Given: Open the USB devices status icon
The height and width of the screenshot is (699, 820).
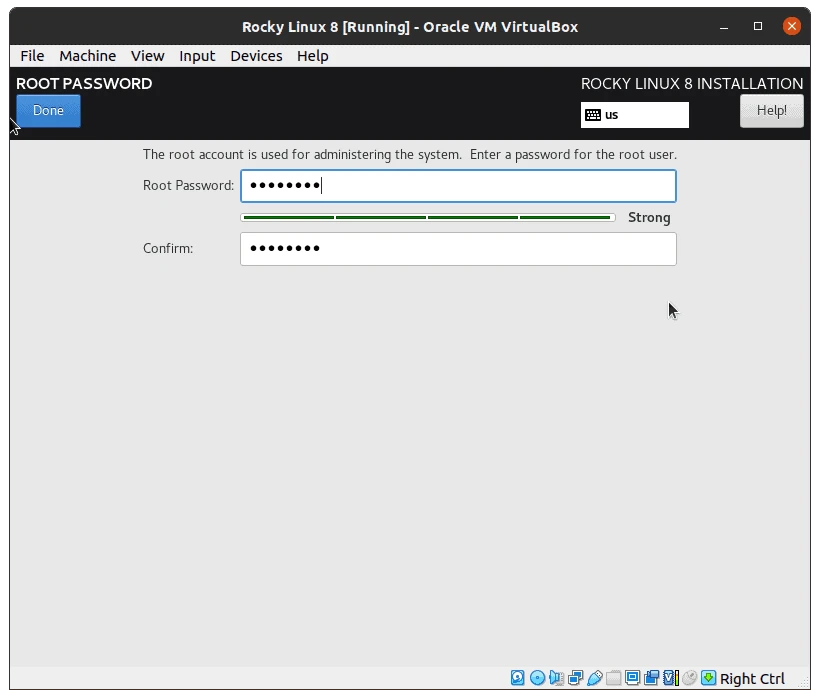Looking at the screenshot, I should (594, 678).
